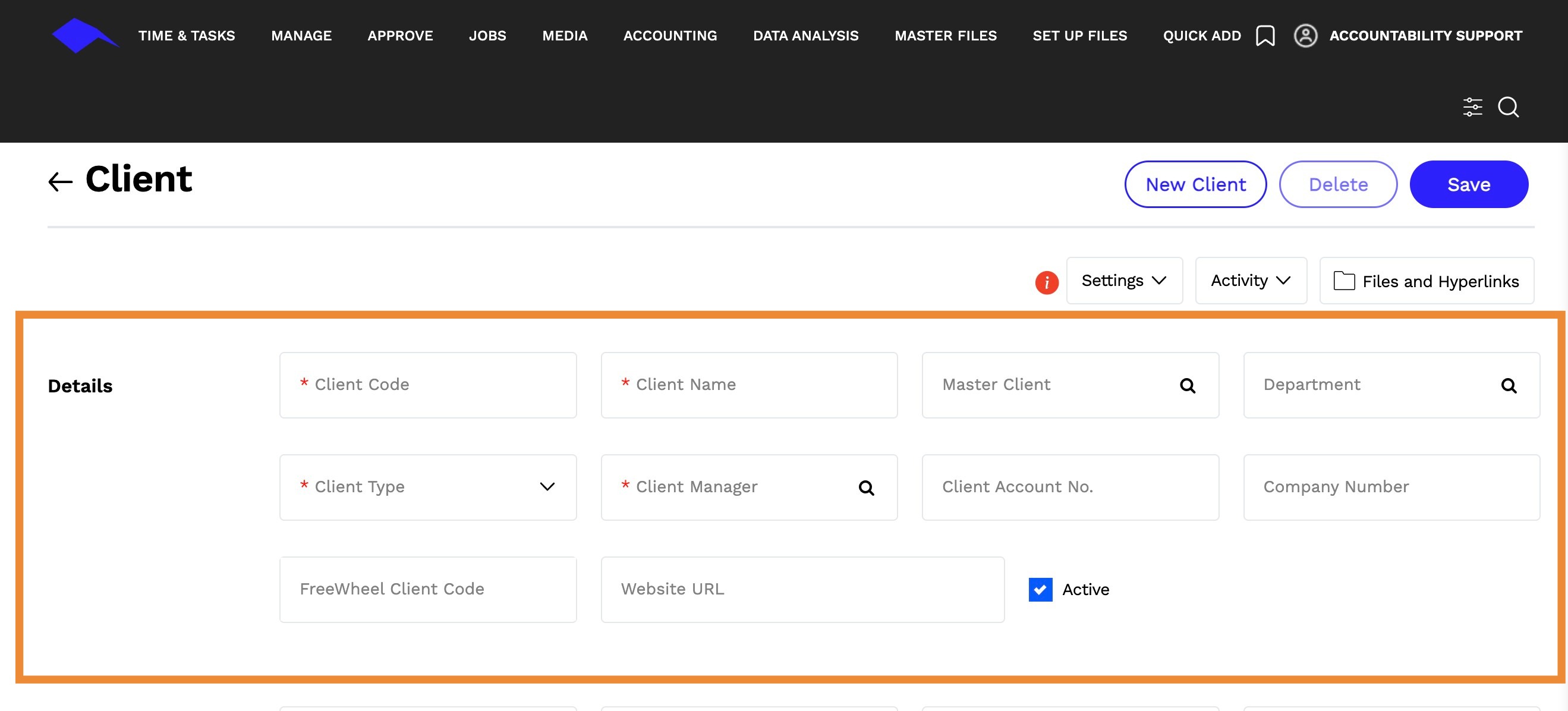Click the user profile avatar icon
Viewport: 1568px width, 711px height.
pos(1305,35)
